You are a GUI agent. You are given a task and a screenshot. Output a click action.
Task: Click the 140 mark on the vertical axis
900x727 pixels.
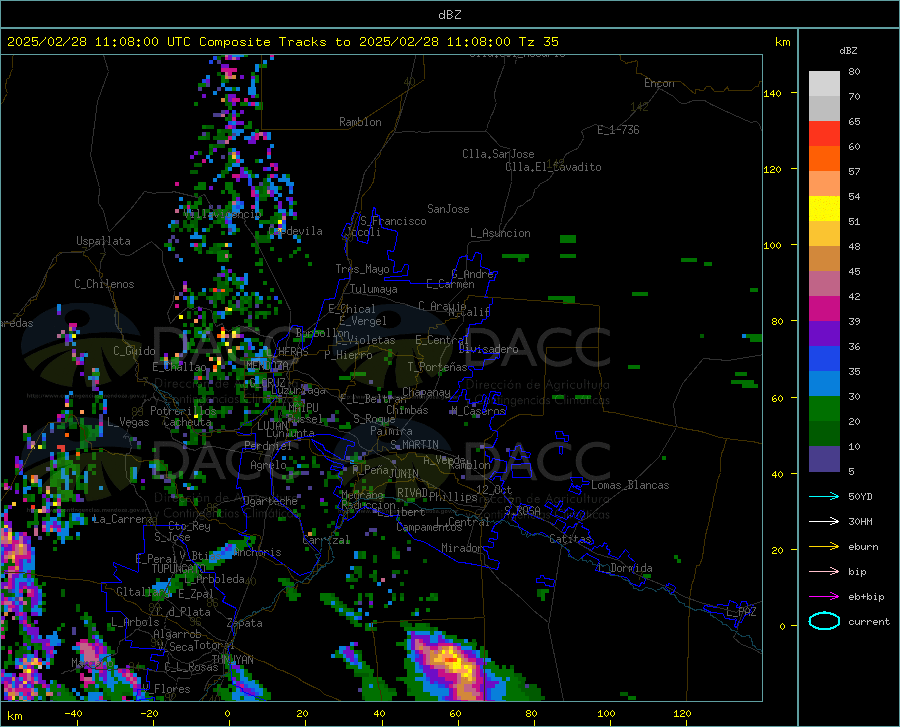(772, 93)
